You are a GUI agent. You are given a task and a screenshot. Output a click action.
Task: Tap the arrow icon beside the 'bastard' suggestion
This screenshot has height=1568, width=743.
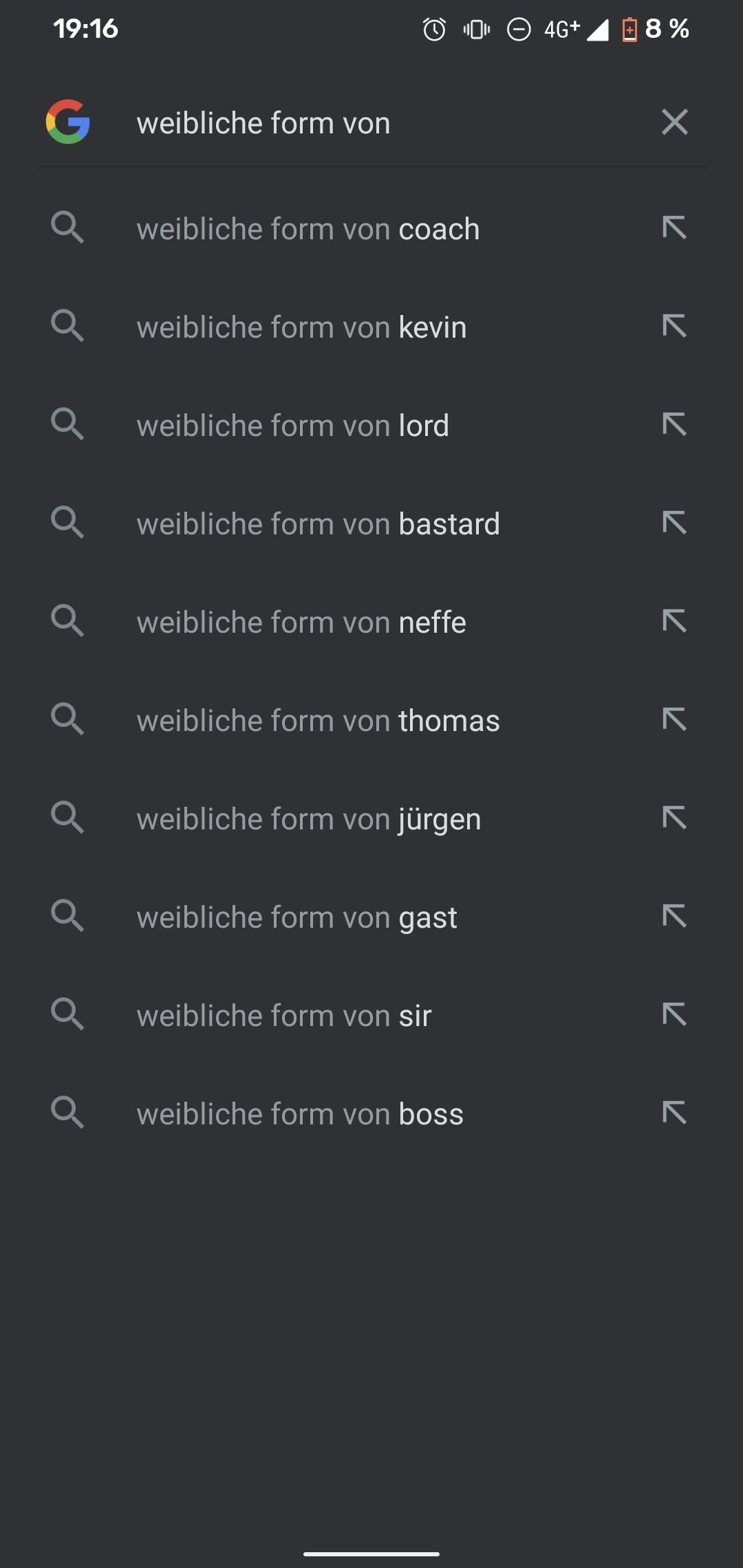[x=675, y=523]
